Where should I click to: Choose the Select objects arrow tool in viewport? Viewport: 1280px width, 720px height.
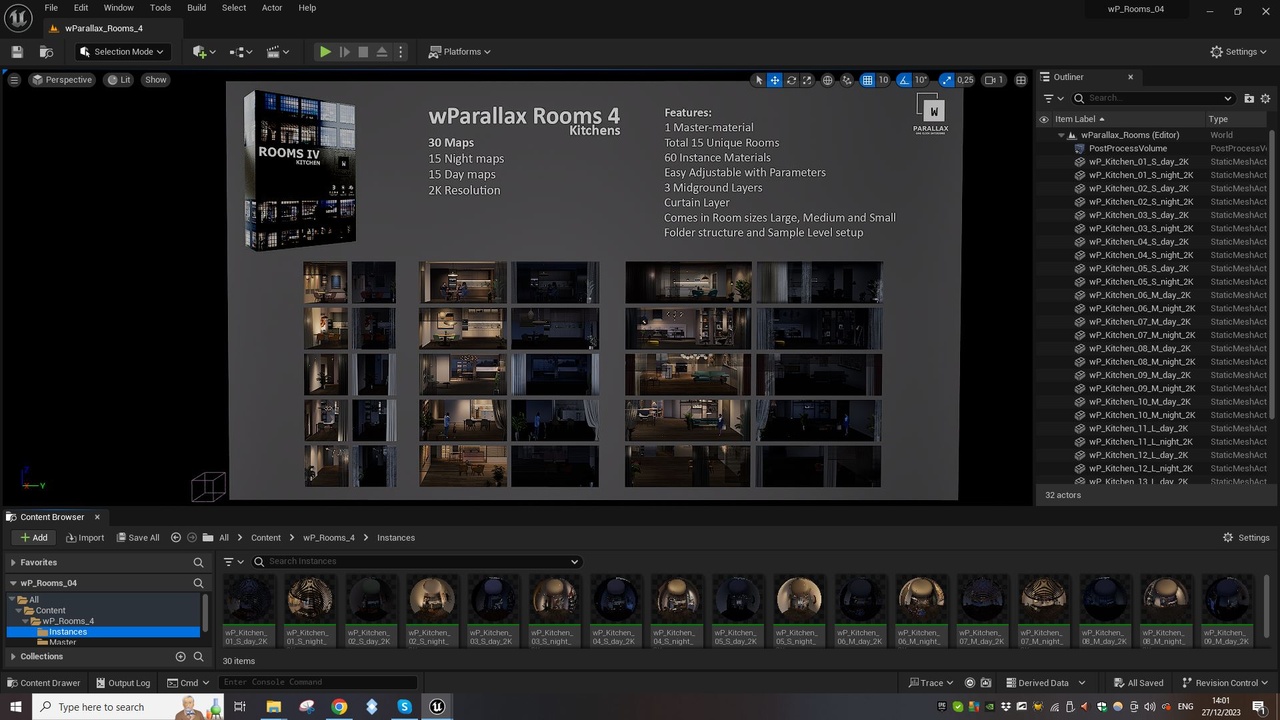tap(759, 80)
